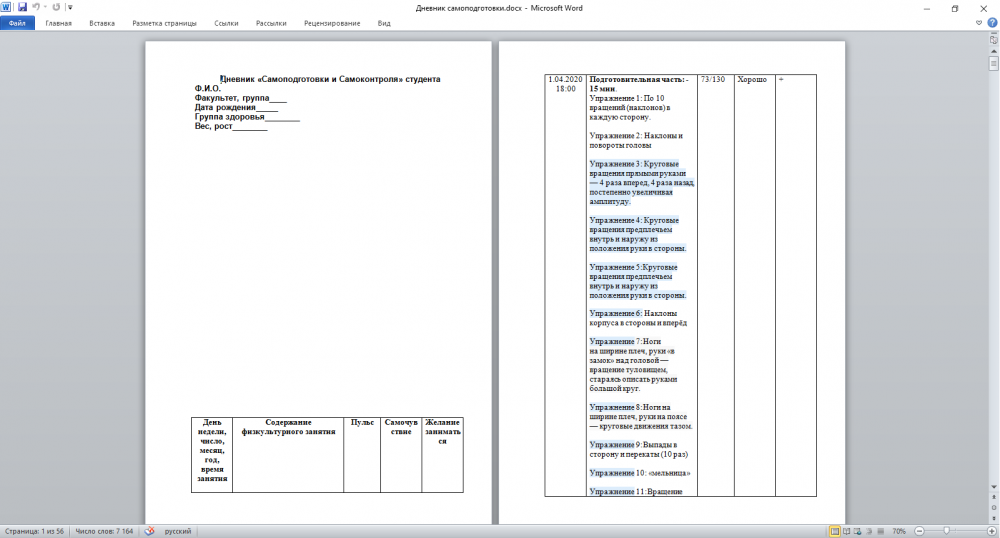The width and height of the screenshot is (1000, 538).
Task: Redo the last action
Action: click(x=56, y=7)
